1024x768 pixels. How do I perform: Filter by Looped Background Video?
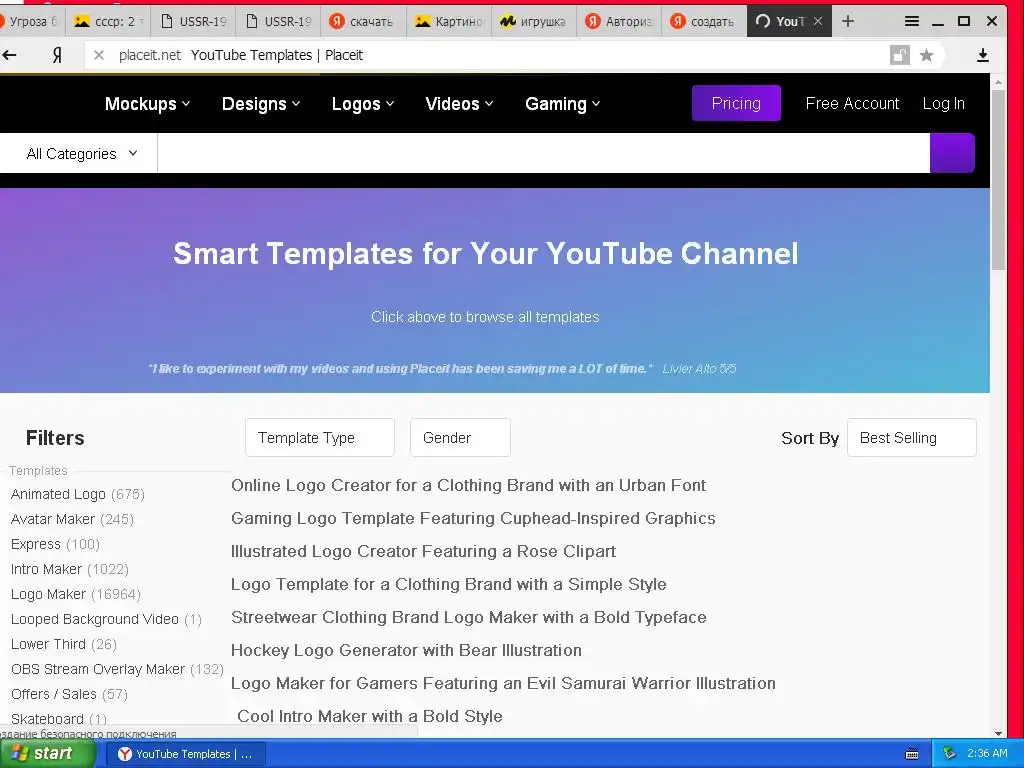106,619
